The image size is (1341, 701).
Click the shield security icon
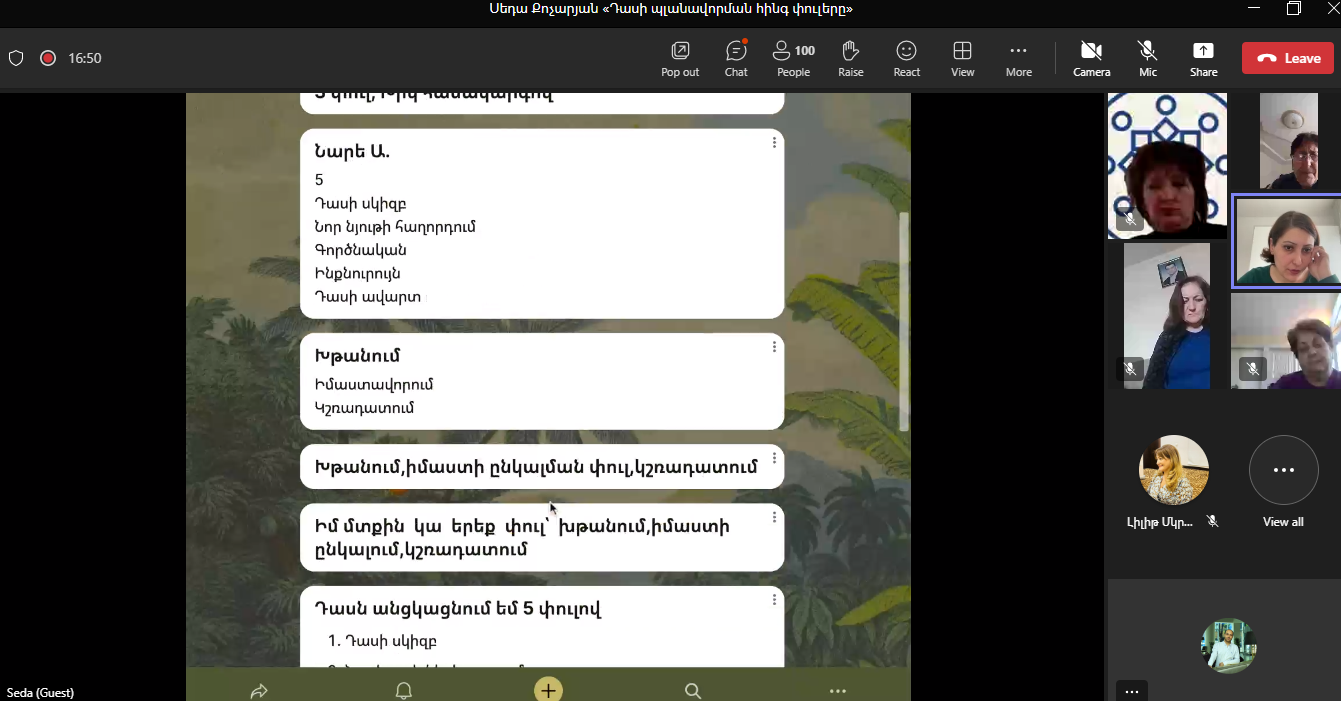(16, 58)
